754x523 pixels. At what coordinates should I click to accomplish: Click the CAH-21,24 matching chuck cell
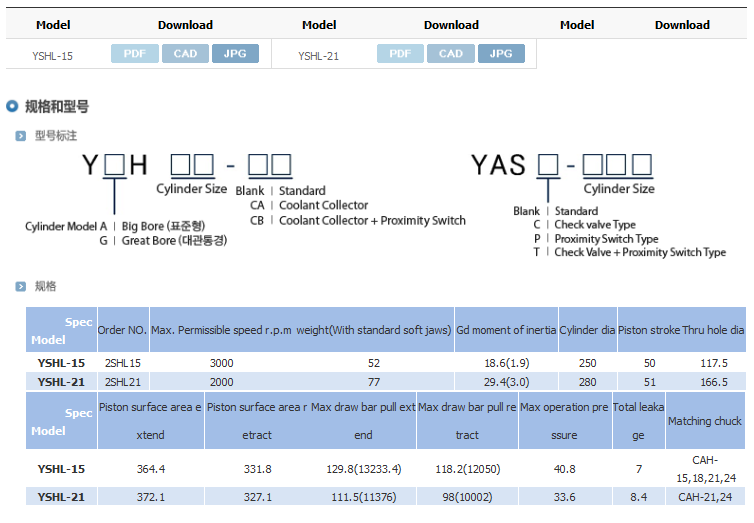pyautogui.click(x=705, y=497)
